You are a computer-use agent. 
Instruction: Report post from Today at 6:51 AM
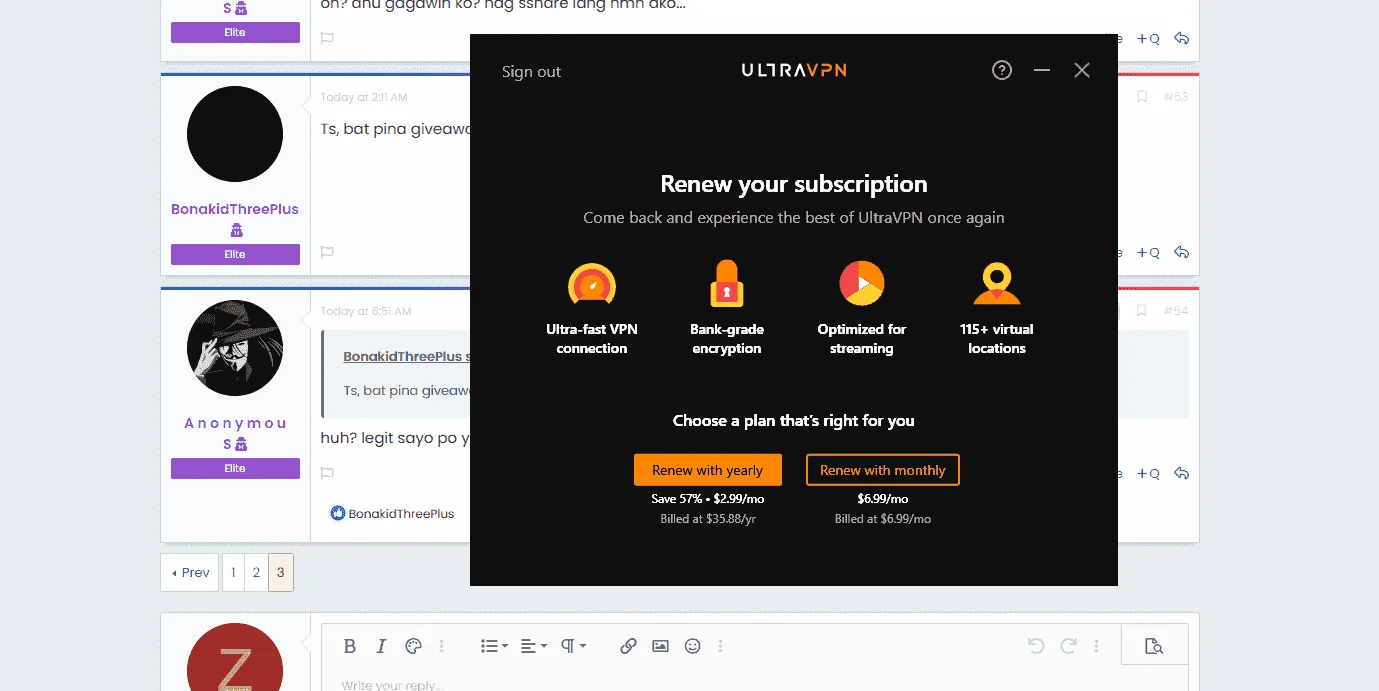click(x=327, y=473)
